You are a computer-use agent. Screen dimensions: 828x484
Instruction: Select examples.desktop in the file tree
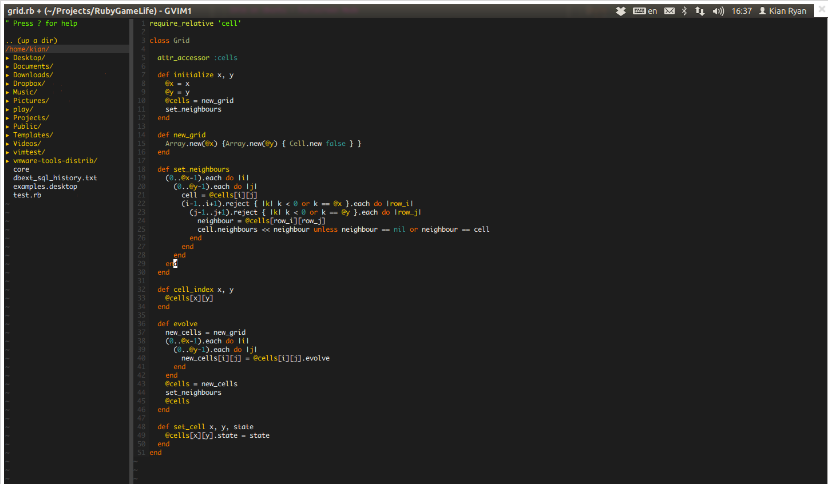45,186
